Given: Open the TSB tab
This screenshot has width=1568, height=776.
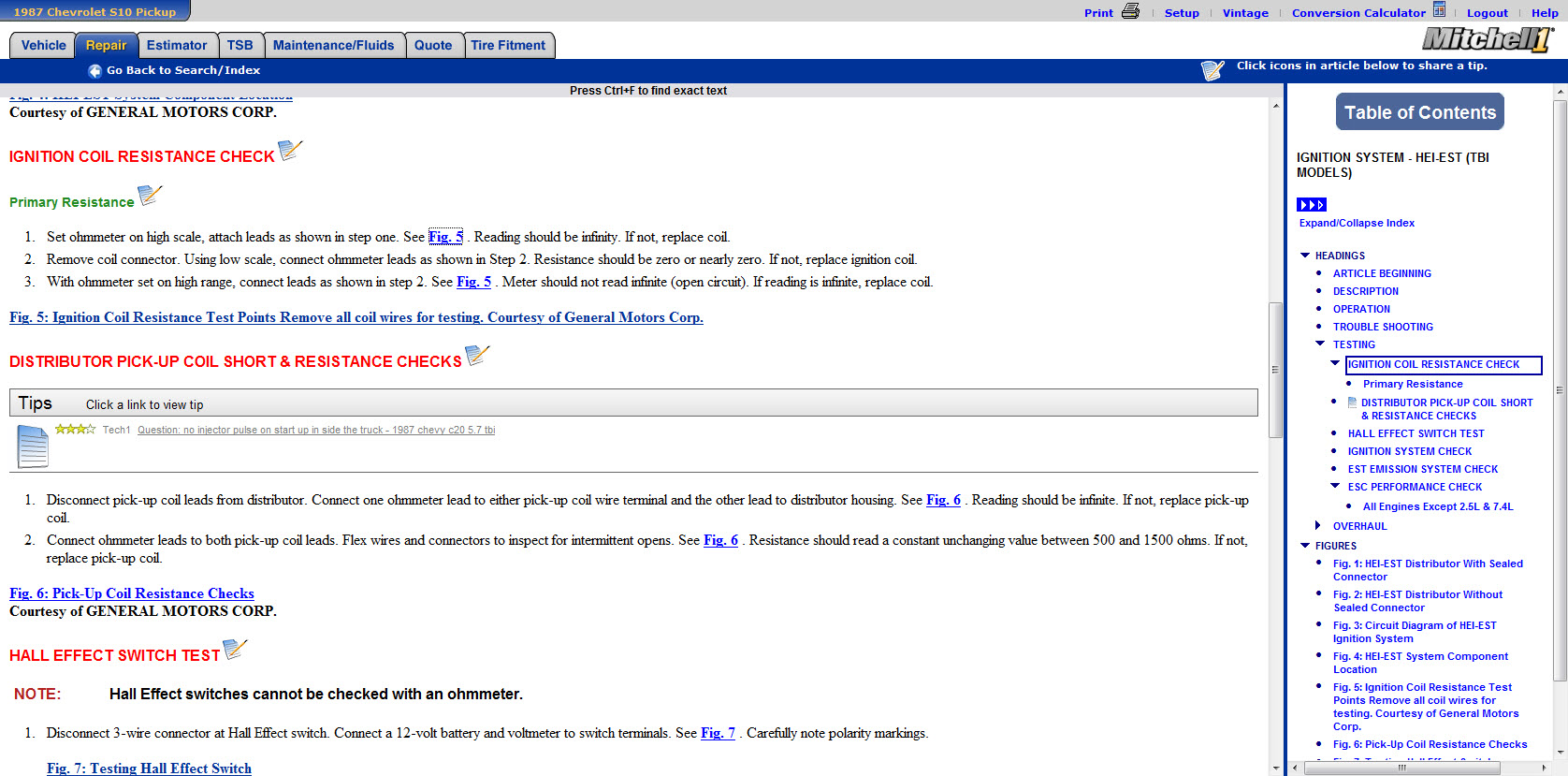Looking at the screenshot, I should click(x=240, y=45).
